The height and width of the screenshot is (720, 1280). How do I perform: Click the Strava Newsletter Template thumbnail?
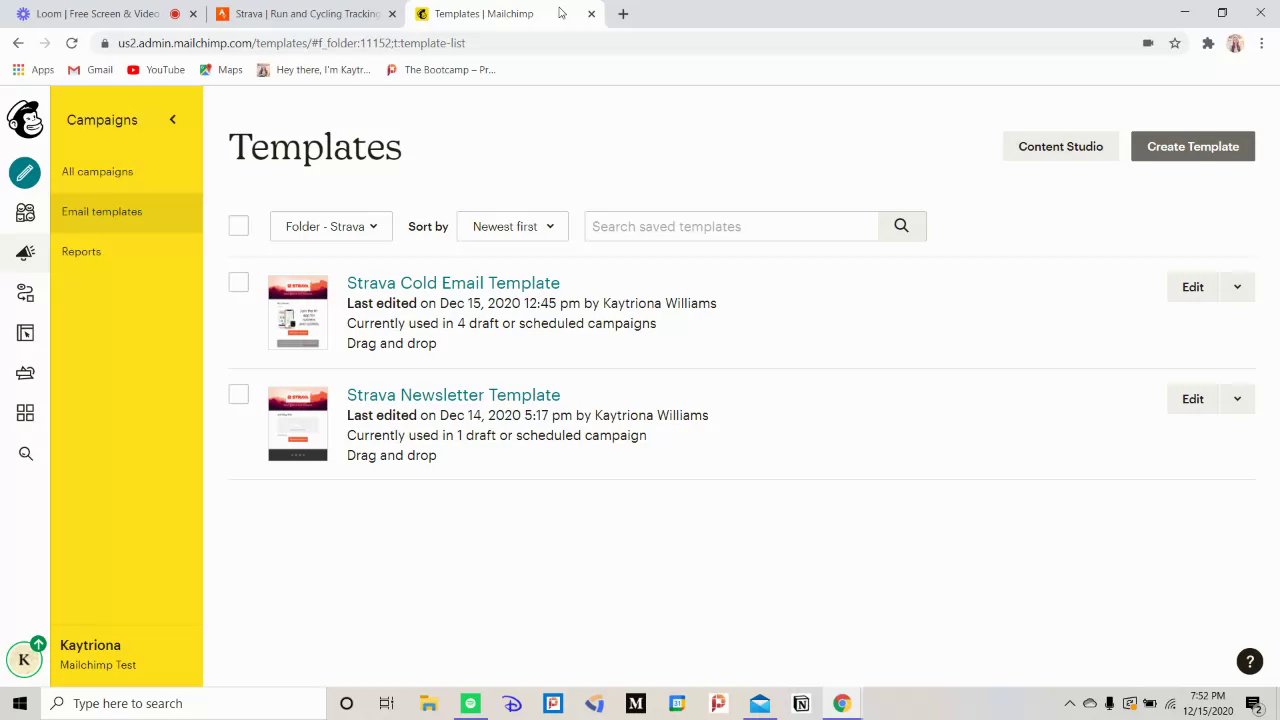[x=298, y=423]
